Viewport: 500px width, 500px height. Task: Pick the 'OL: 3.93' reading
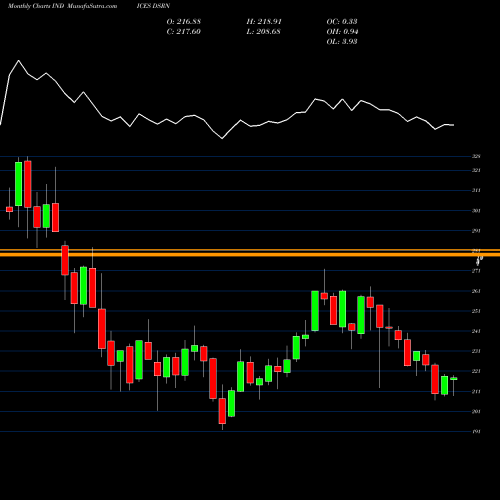(x=342, y=42)
